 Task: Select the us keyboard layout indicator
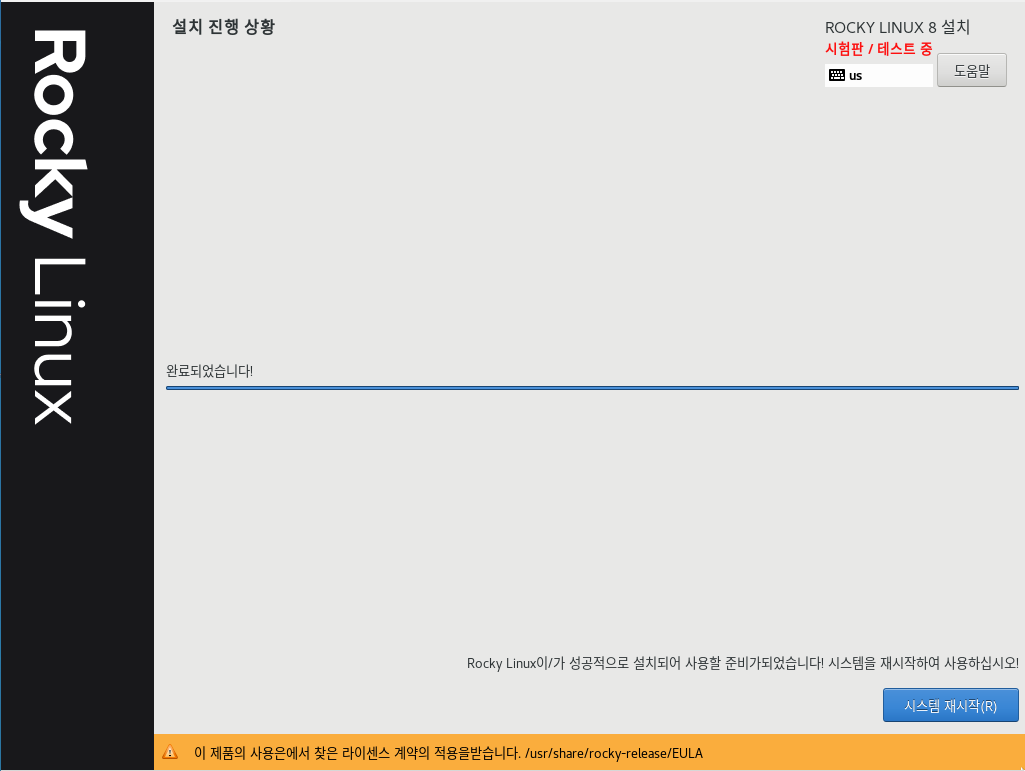[x=879, y=75]
